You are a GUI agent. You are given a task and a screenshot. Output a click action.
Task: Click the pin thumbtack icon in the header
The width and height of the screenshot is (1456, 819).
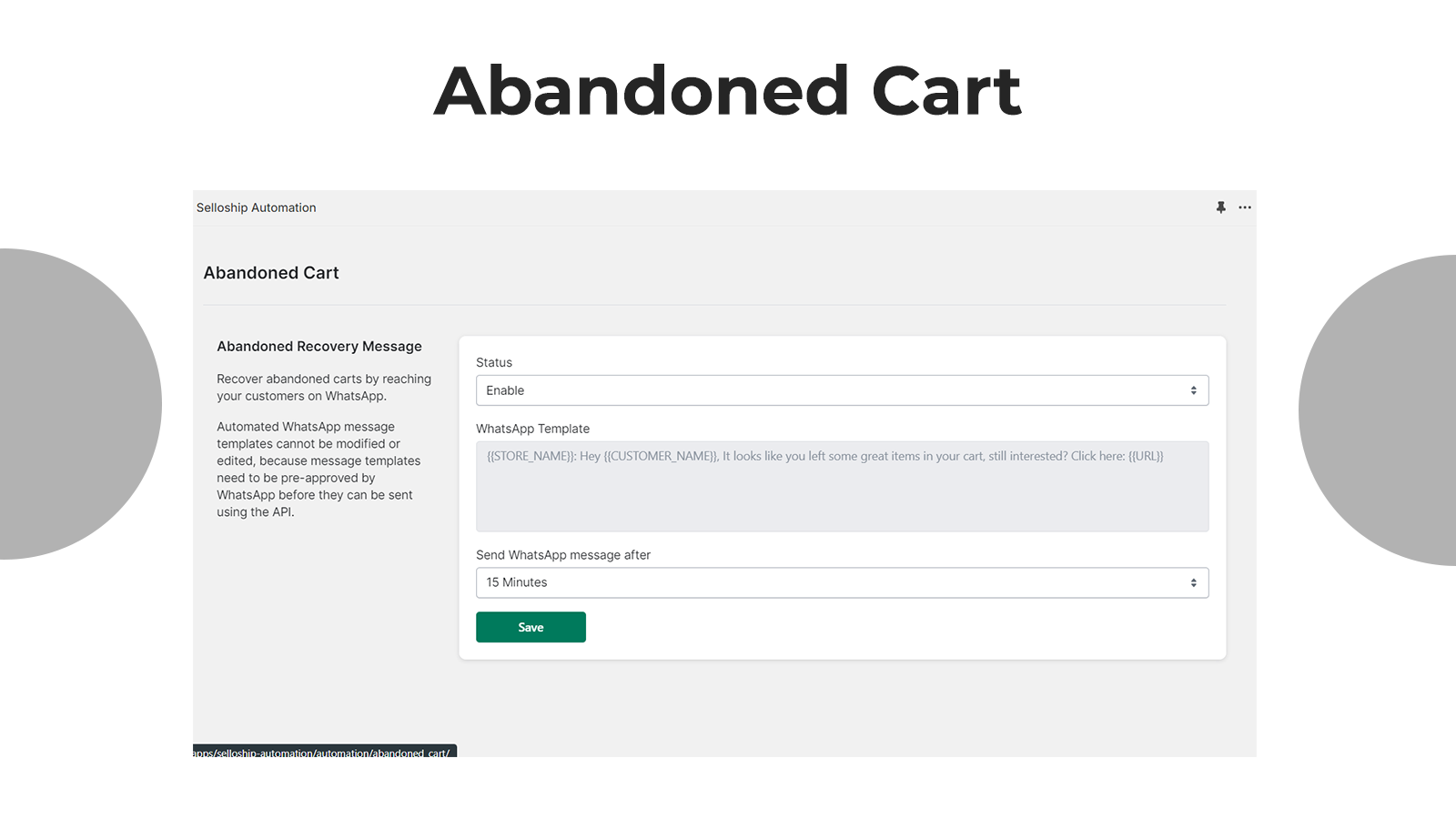click(x=1220, y=207)
